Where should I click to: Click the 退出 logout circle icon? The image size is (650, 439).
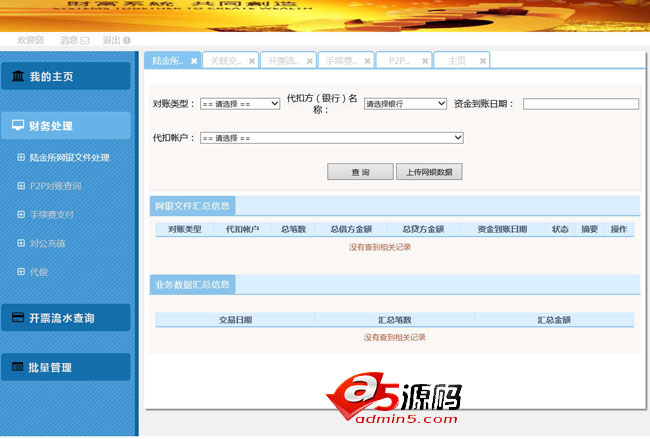[x=127, y=40]
